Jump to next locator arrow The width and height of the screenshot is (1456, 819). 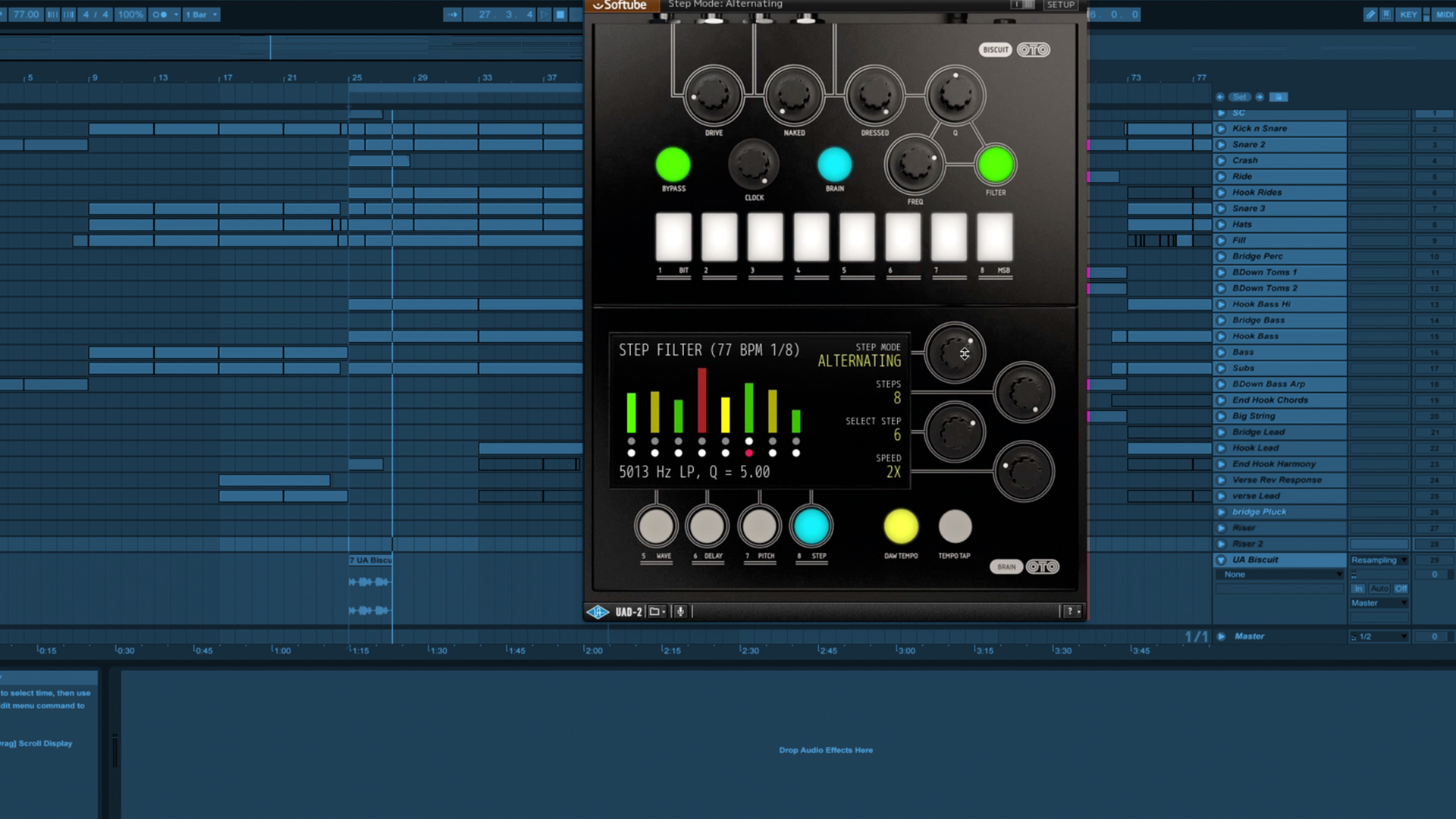(x=1260, y=97)
